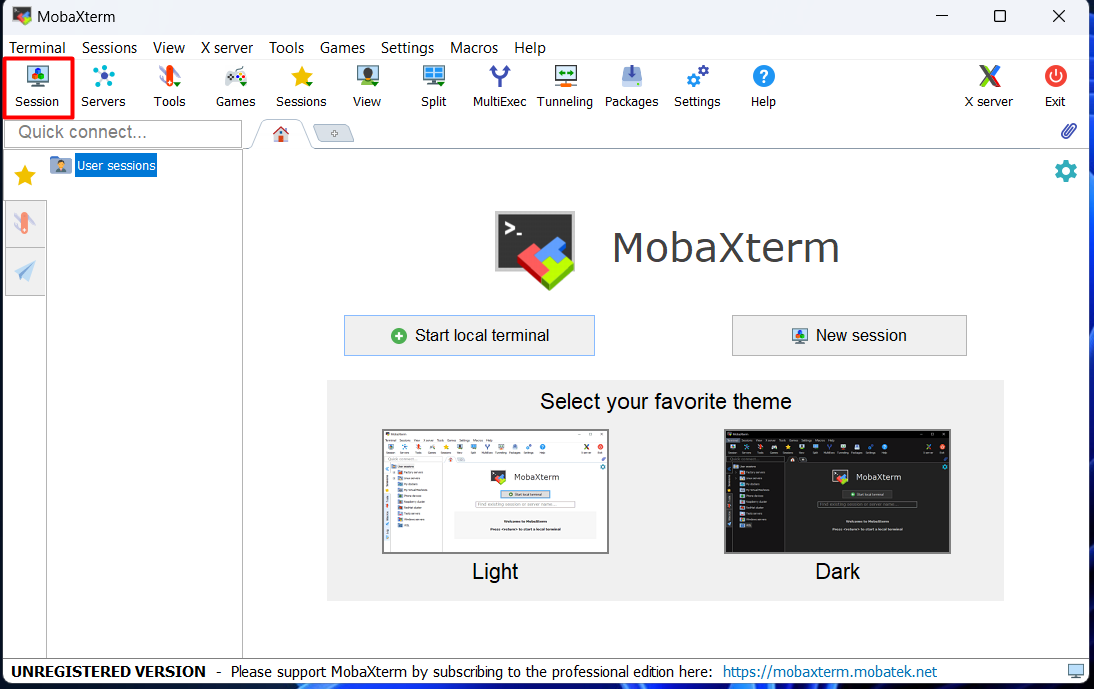Open the Settings menu in menu bar
1094x689 pixels.
tap(407, 47)
